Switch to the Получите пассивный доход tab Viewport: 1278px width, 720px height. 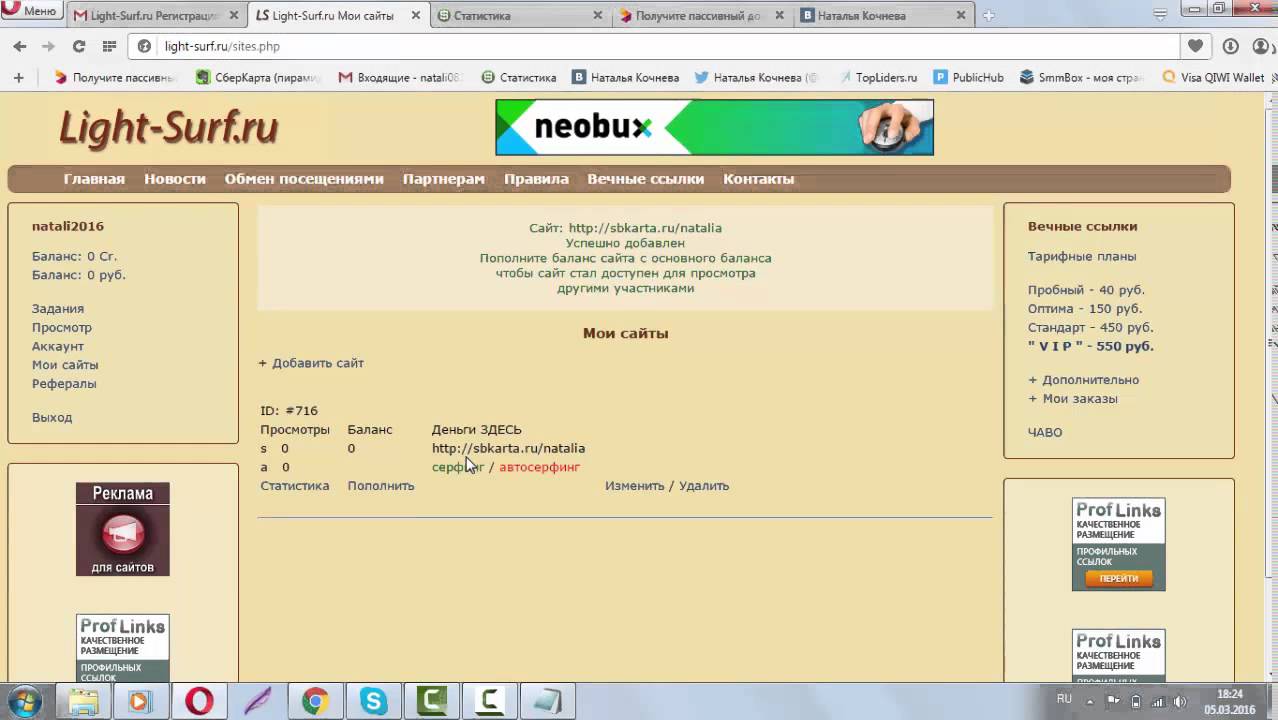pyautogui.click(x=701, y=16)
